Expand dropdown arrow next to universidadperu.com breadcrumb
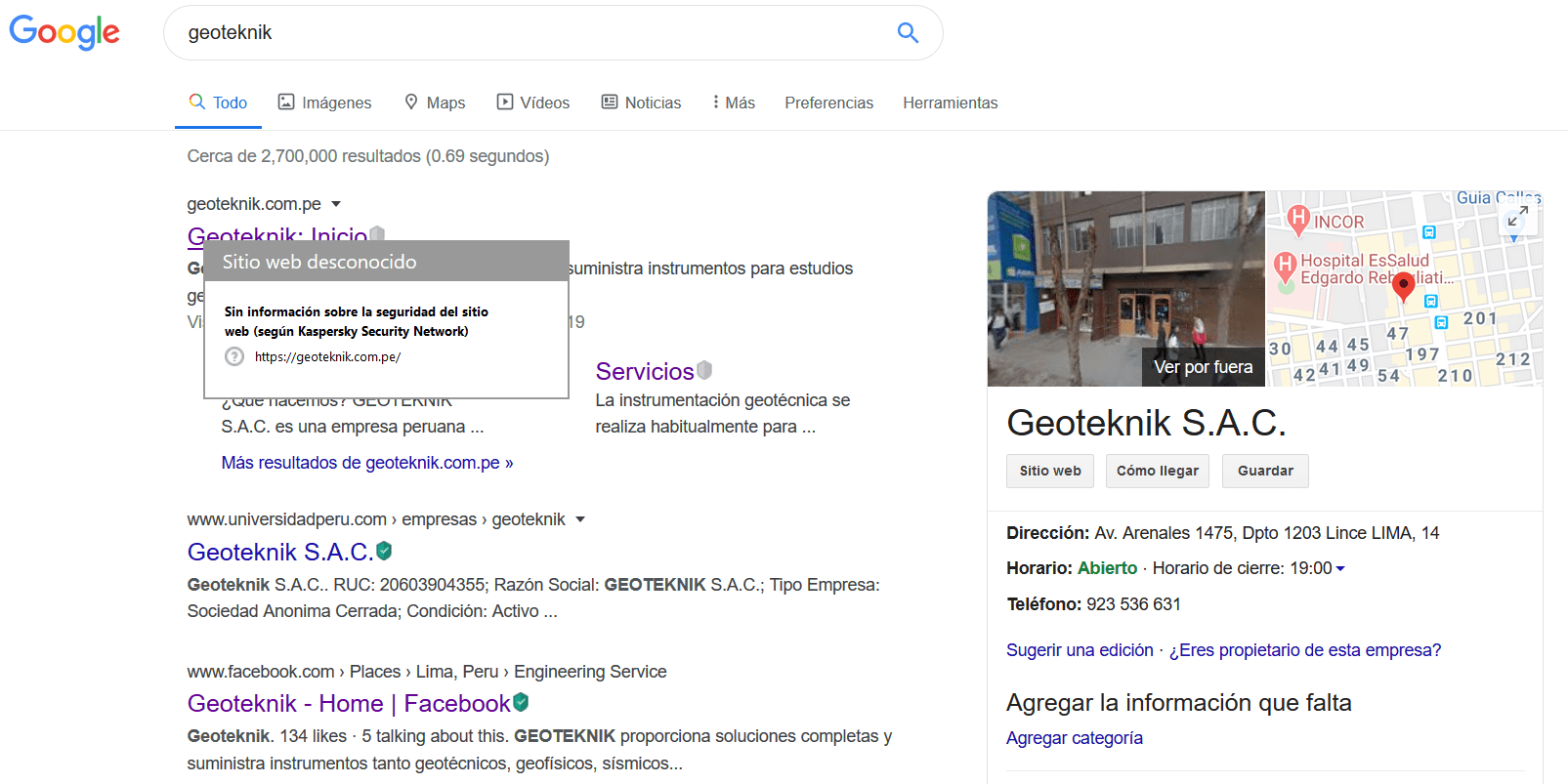 click(x=580, y=519)
